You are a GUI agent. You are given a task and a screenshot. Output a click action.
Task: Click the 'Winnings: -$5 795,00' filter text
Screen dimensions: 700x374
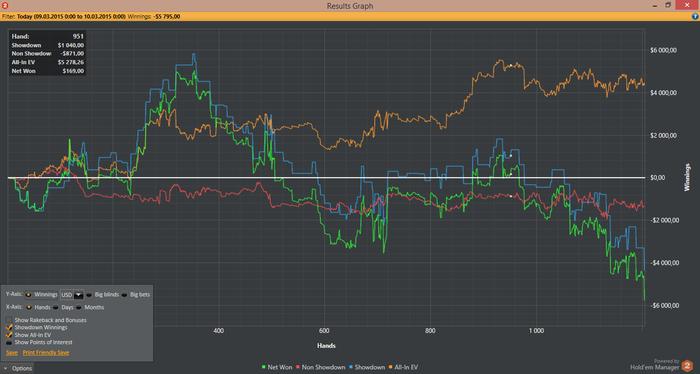tap(154, 17)
